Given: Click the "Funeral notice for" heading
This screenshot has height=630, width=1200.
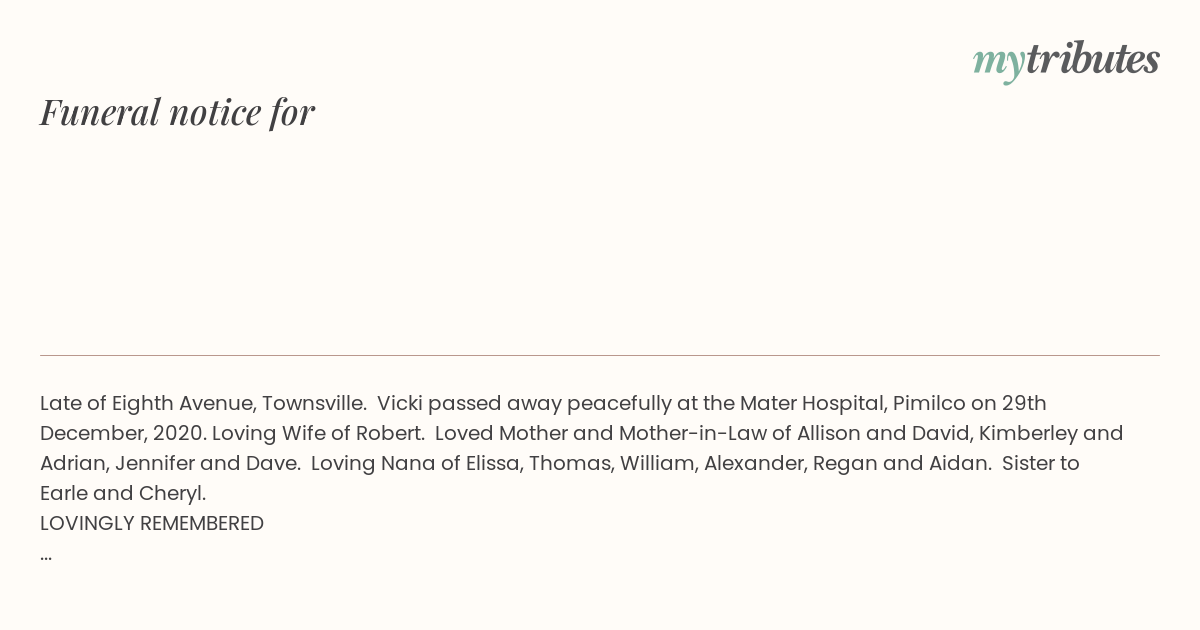Looking at the screenshot, I should [x=177, y=112].
